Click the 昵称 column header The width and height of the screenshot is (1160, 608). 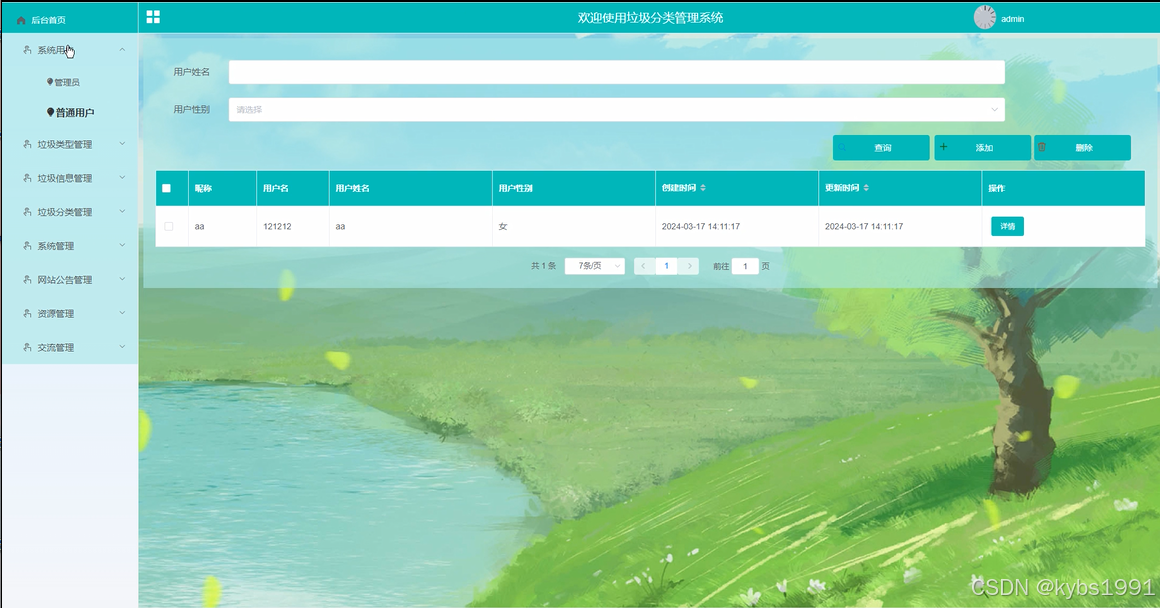point(203,188)
